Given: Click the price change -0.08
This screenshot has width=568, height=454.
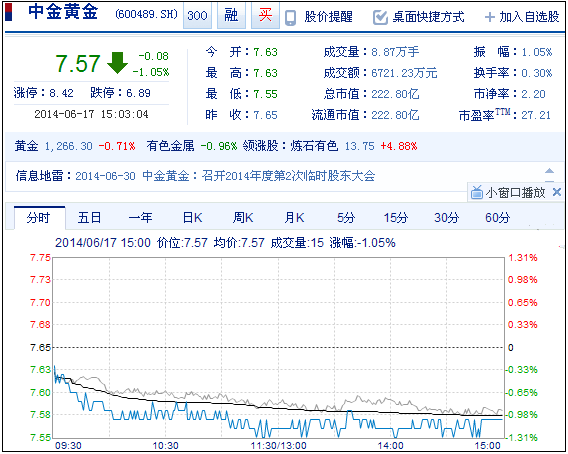Looking at the screenshot, I should (153, 56).
